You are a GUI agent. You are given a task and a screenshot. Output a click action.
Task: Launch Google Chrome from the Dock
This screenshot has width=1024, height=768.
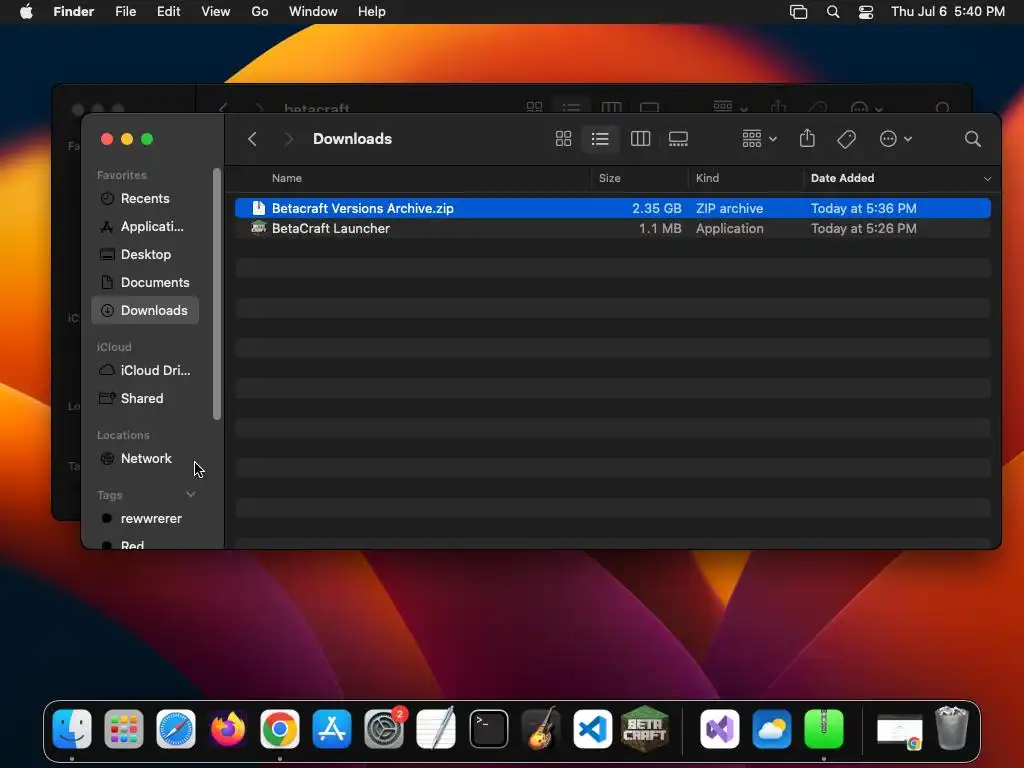280,729
